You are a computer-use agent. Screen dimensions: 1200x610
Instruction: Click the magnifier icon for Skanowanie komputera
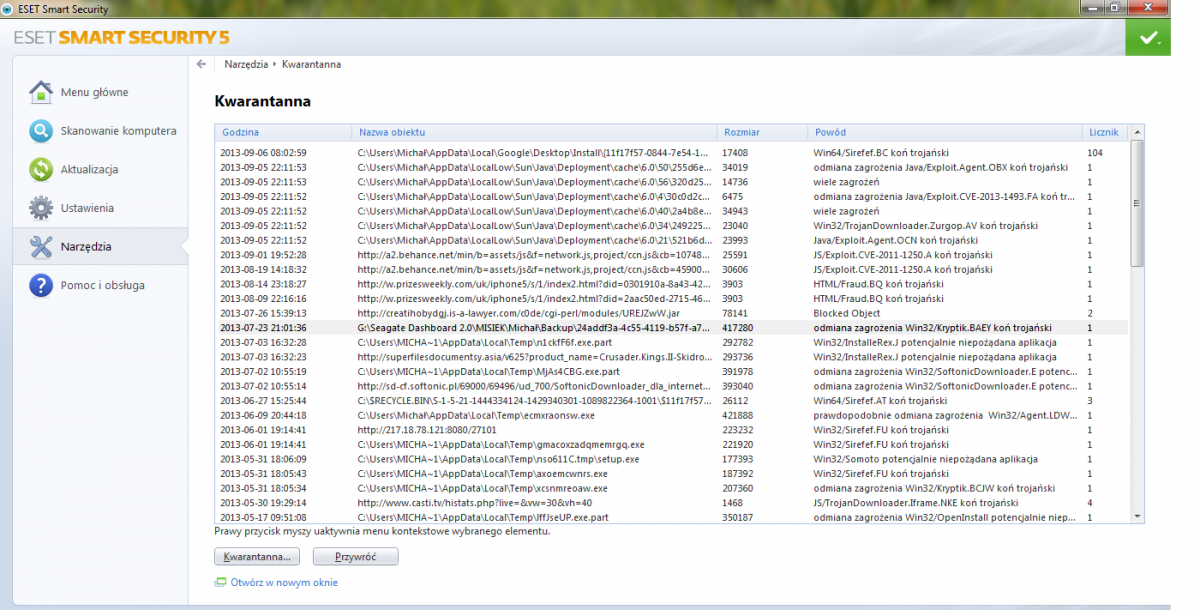41,131
